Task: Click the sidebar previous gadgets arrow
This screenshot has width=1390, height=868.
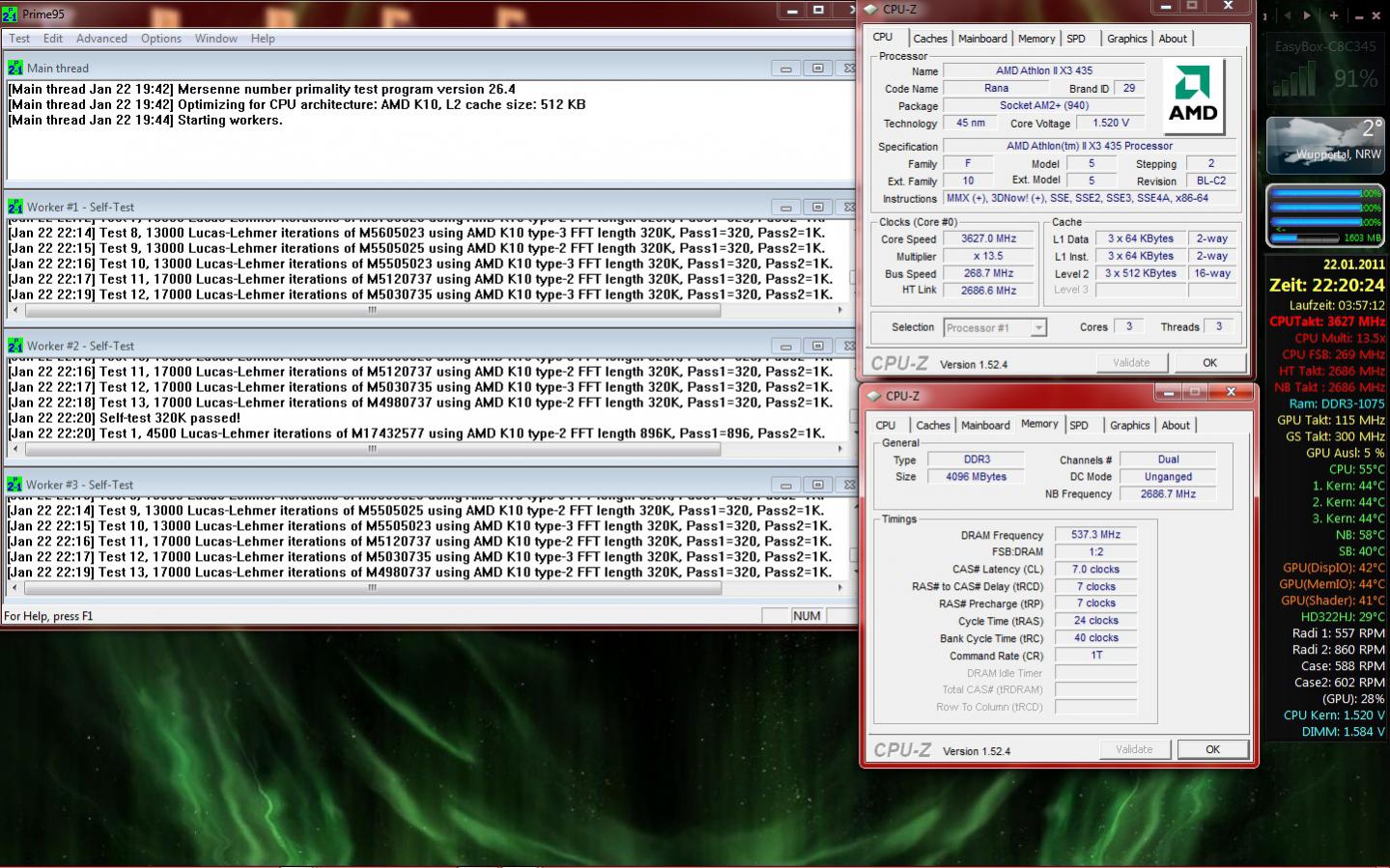Action: [1288, 15]
